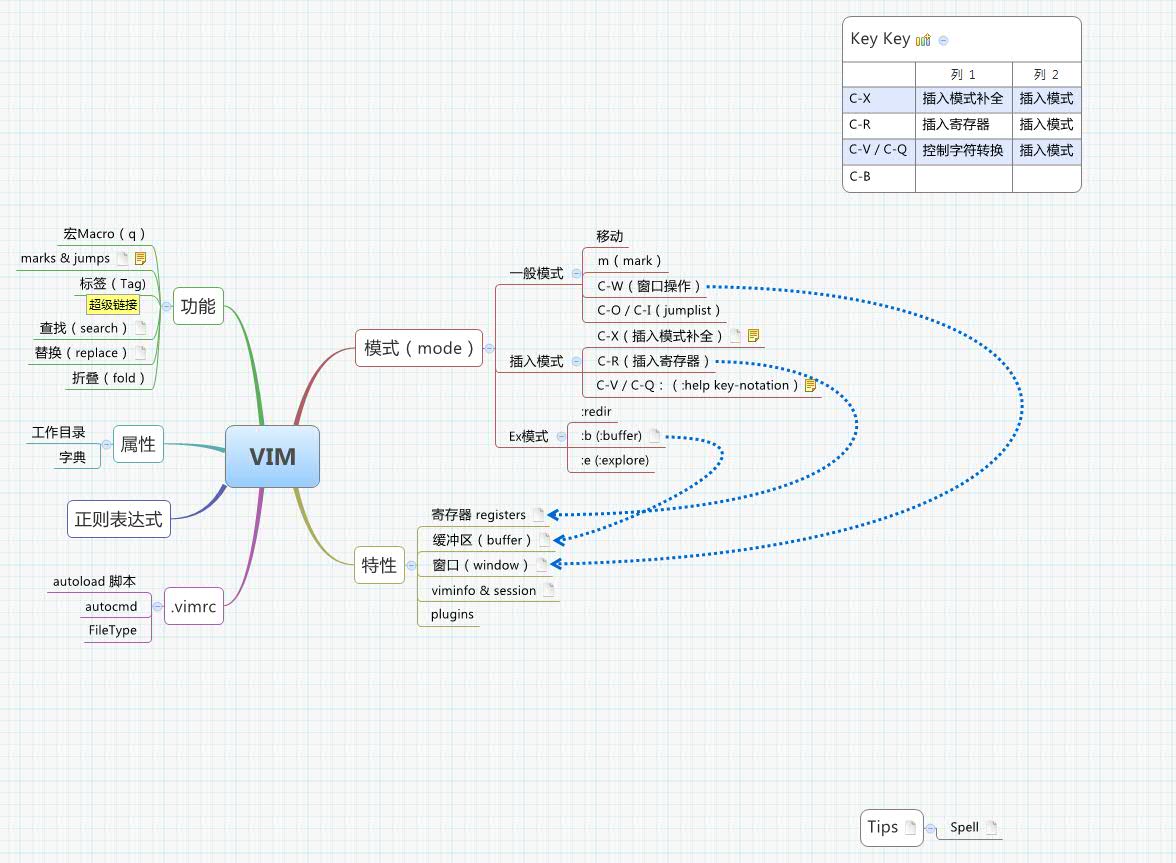Collapse the Ex模式 branch
Screen dimensions: 1176x863
coord(562,436)
